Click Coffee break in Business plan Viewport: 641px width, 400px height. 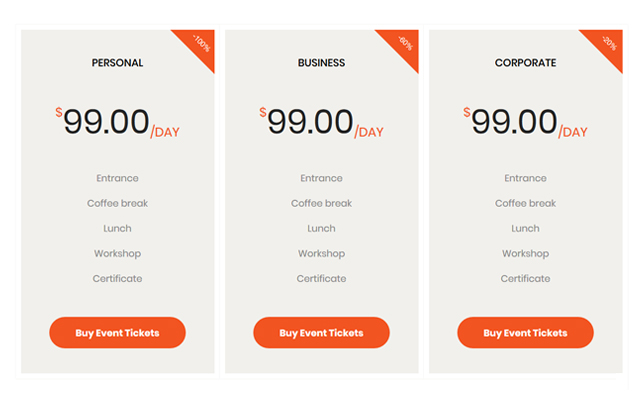(x=321, y=204)
